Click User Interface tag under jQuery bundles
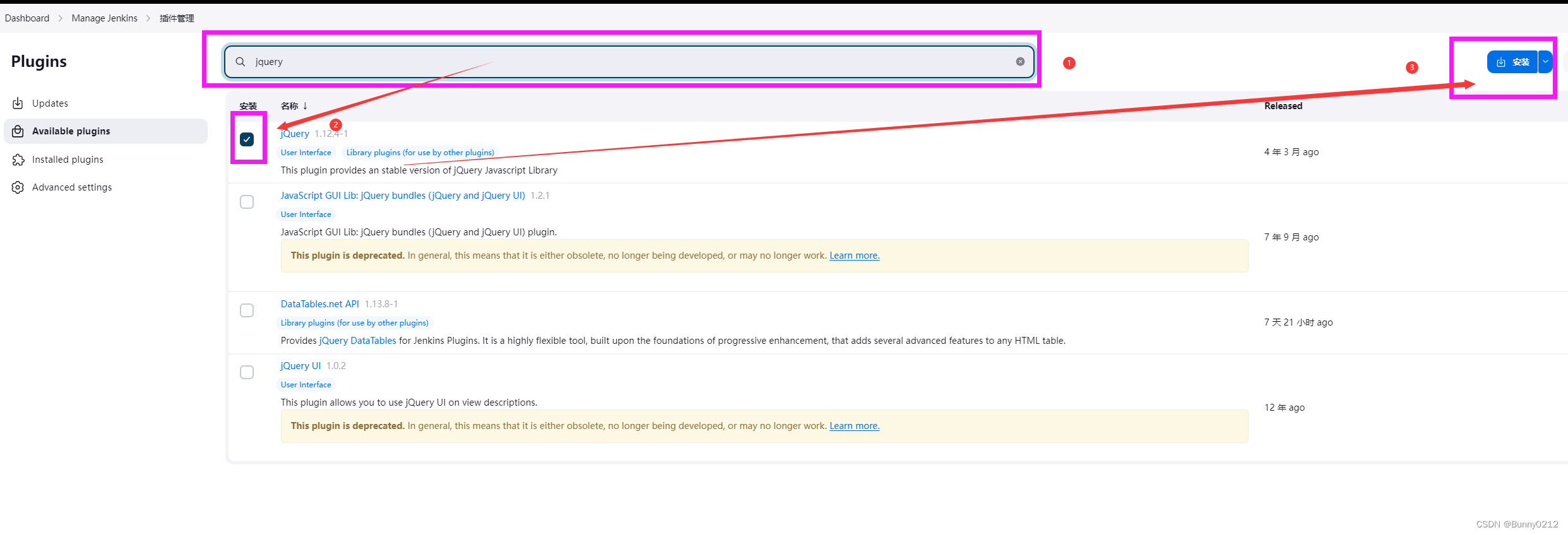The image size is (1568, 535). click(306, 215)
